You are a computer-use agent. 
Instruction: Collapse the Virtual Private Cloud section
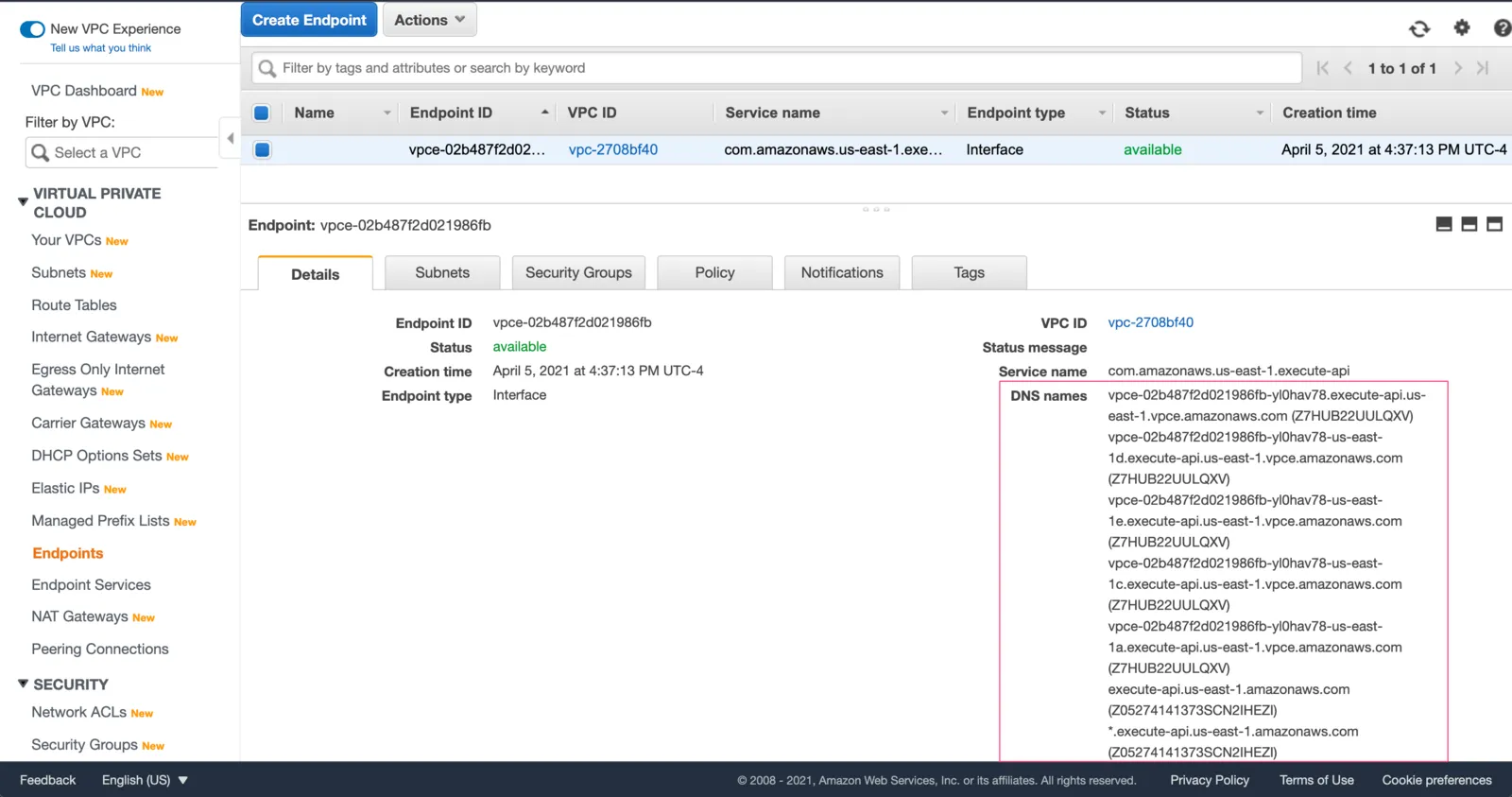23,202
